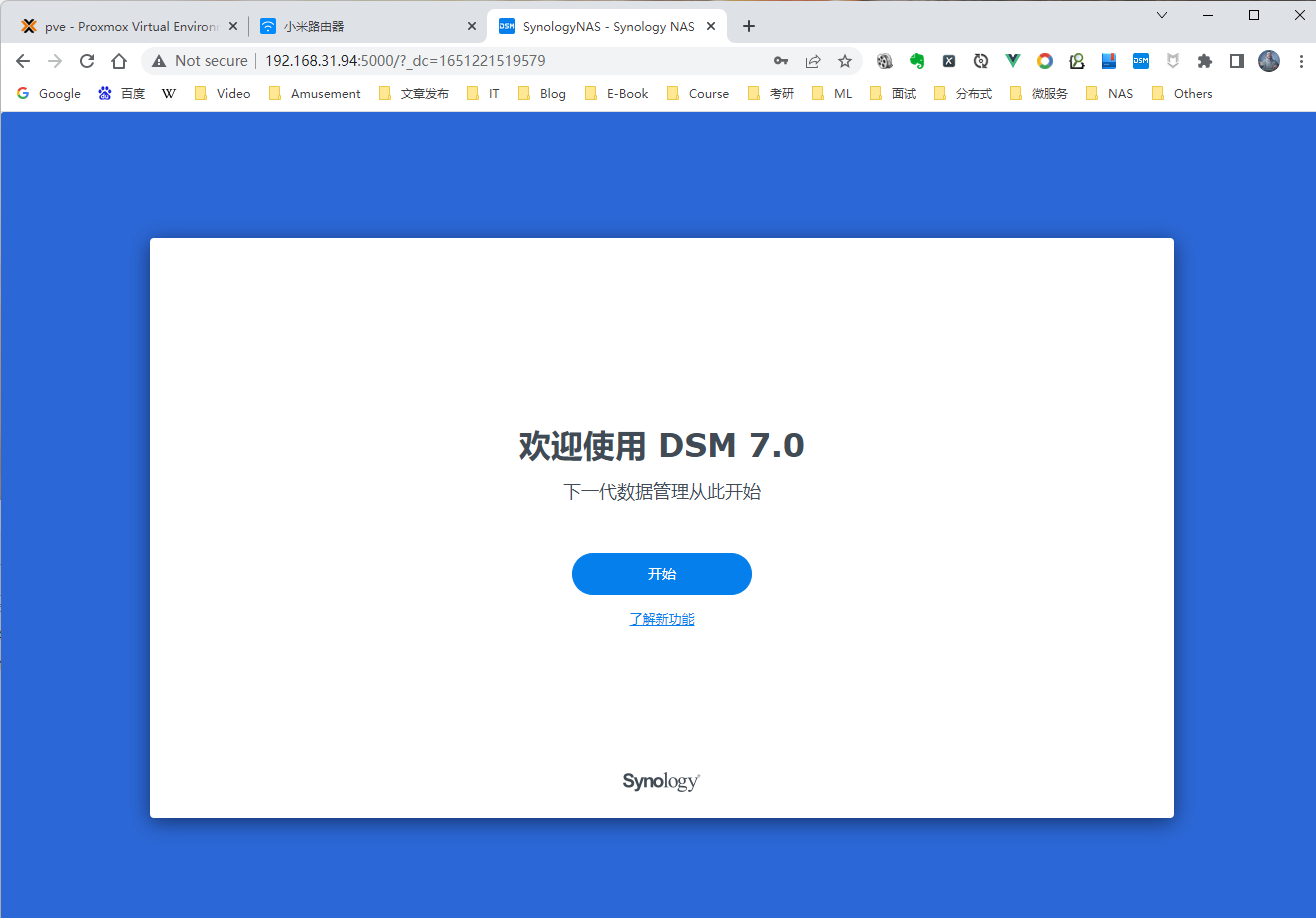The image size is (1316, 918).
Task: Open the Chrome three-dot menu
Action: point(1300,61)
